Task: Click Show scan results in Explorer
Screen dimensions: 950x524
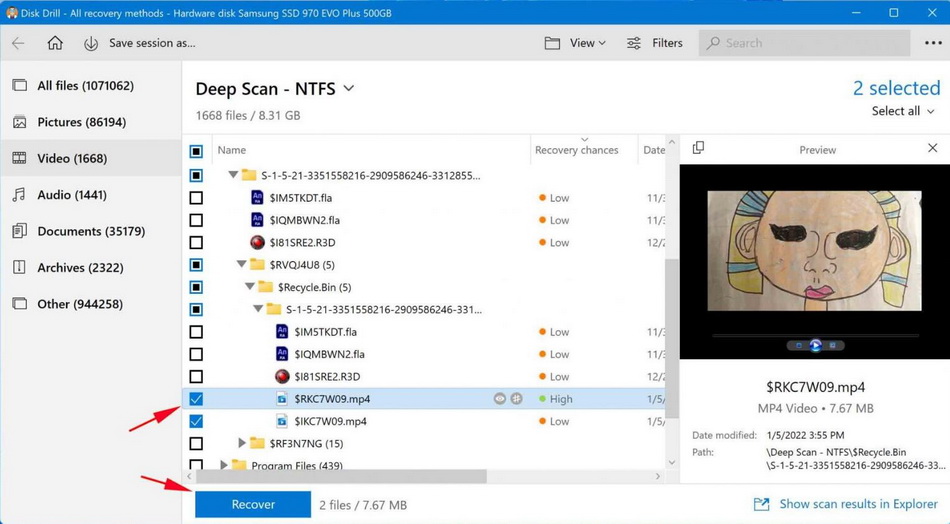Action: 845,504
